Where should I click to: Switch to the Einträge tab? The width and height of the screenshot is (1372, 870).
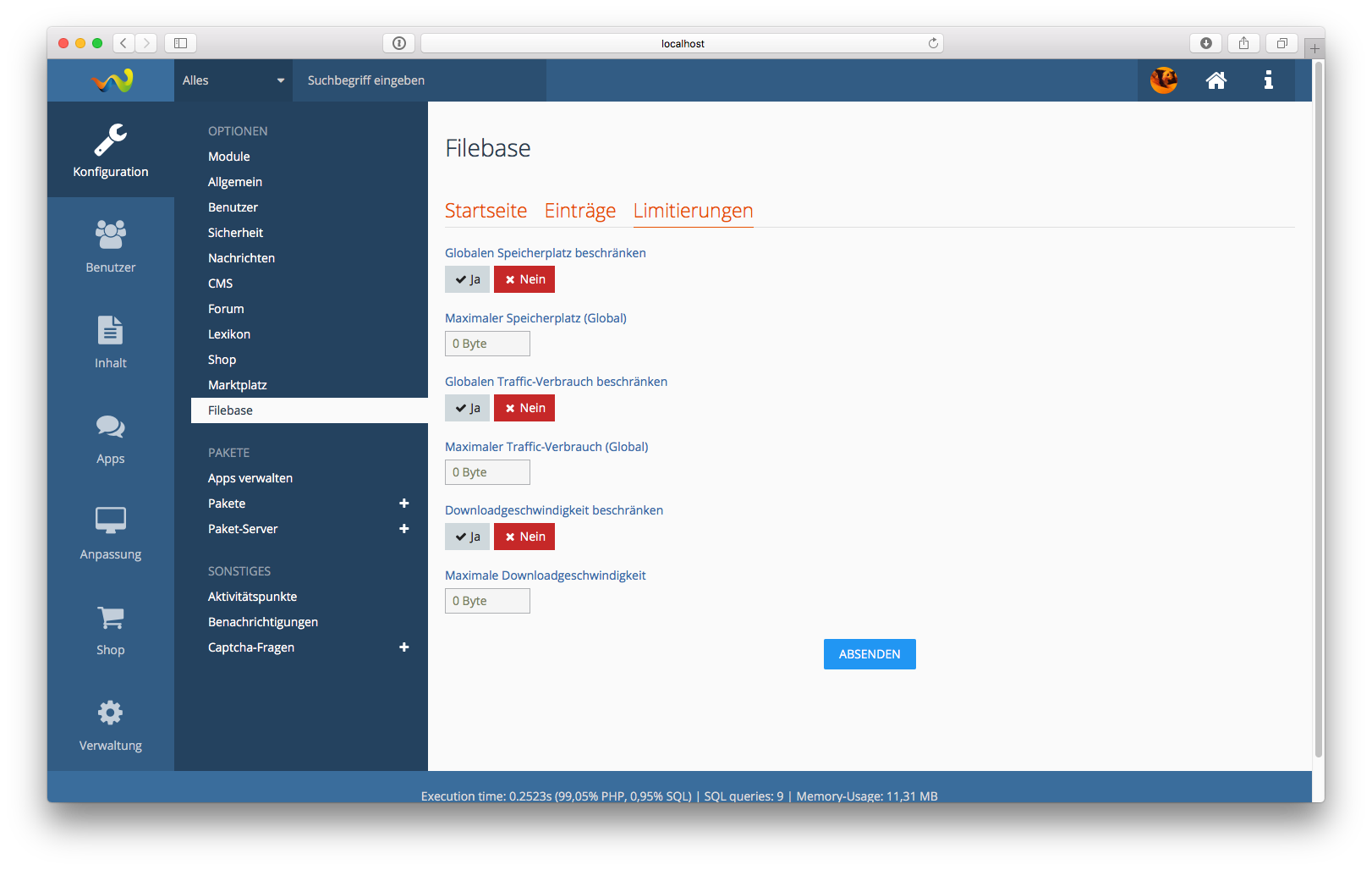click(x=579, y=211)
